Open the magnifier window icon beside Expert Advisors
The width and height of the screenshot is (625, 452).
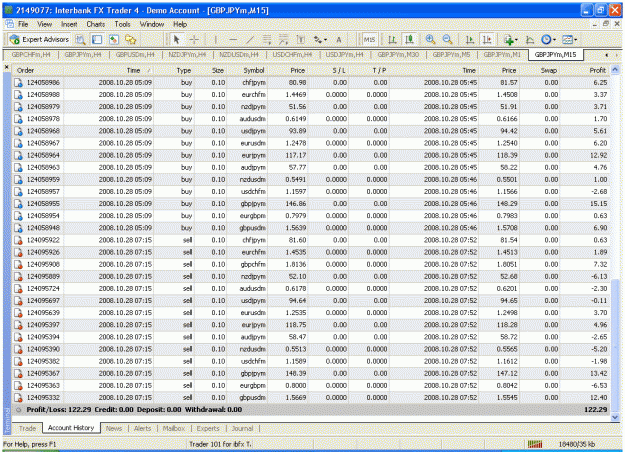(x=81, y=39)
